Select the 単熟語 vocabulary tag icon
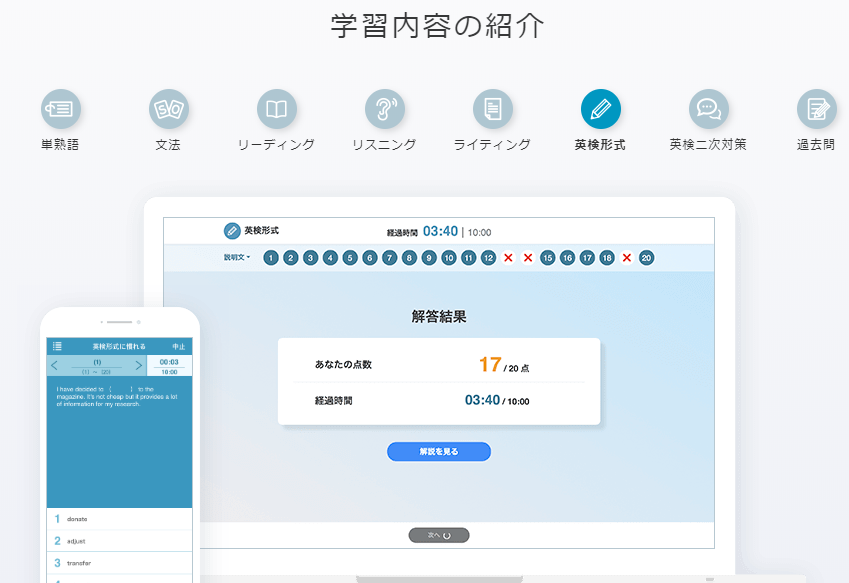The width and height of the screenshot is (849, 583). tap(61, 109)
